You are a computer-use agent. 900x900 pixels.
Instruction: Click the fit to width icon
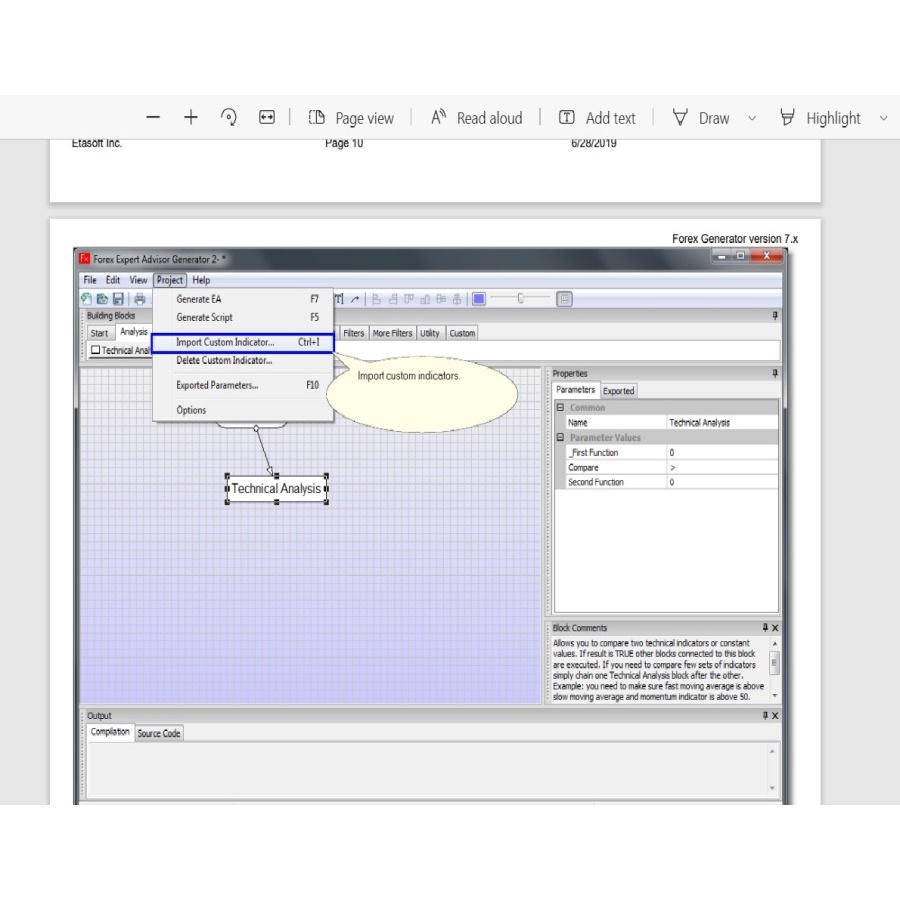266,118
